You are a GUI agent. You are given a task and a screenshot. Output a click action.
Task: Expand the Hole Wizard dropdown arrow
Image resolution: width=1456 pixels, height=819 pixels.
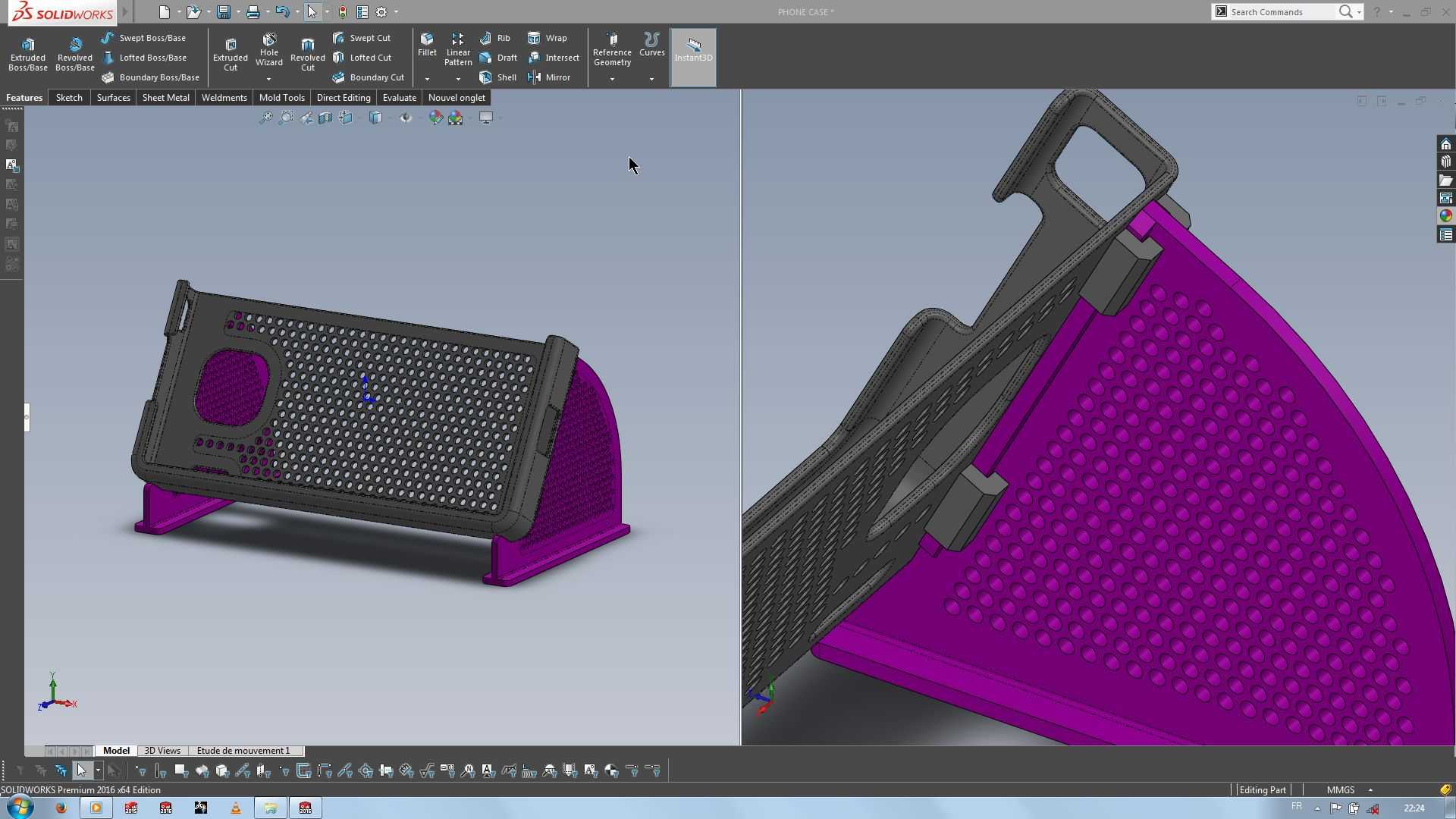point(268,79)
